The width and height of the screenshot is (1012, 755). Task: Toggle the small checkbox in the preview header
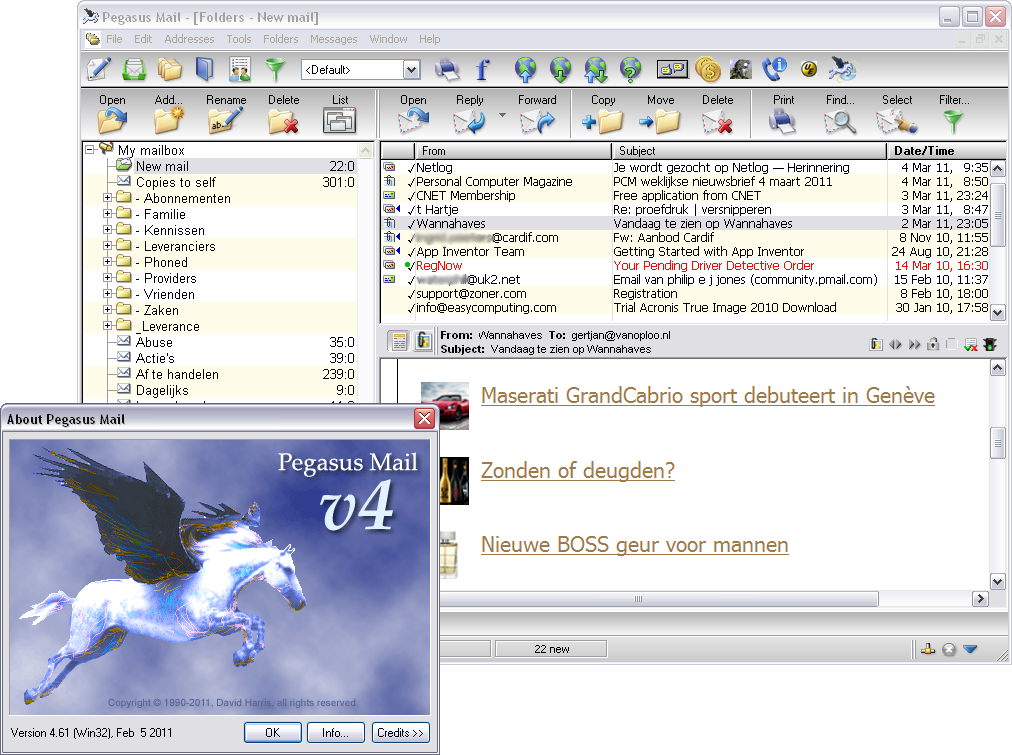tap(951, 344)
